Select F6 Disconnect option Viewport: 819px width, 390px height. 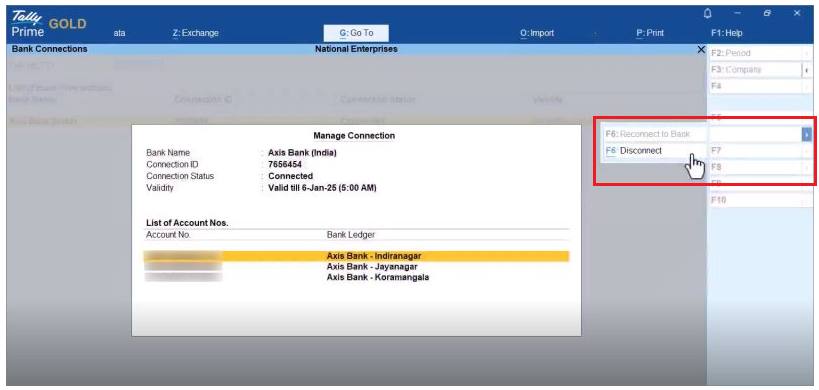coord(634,151)
